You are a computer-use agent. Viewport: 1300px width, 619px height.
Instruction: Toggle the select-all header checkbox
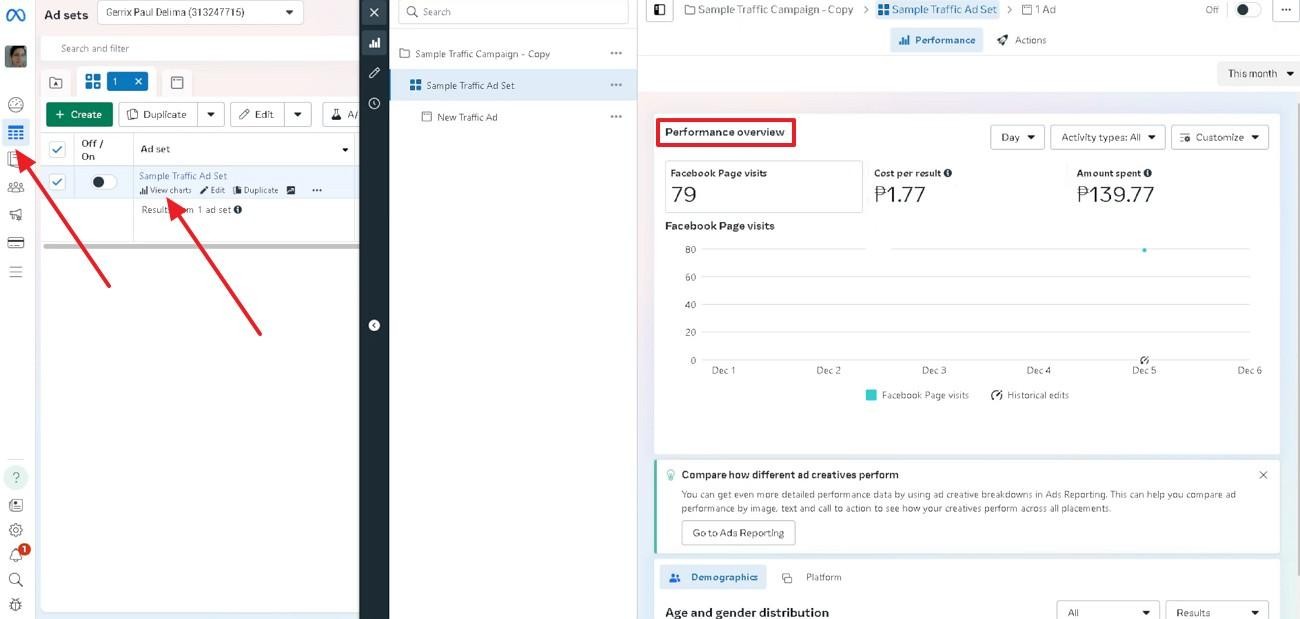point(57,149)
